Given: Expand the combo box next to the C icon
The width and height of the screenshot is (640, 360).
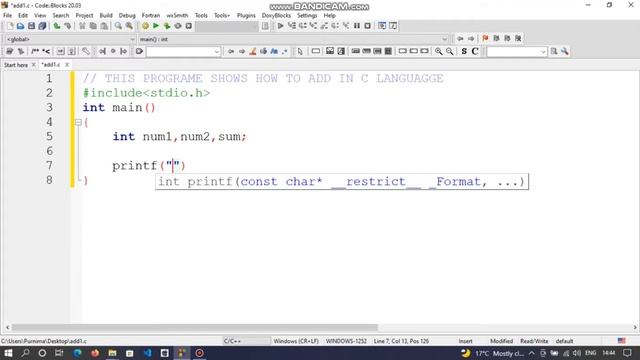Looking at the screenshot, I should (543, 52).
